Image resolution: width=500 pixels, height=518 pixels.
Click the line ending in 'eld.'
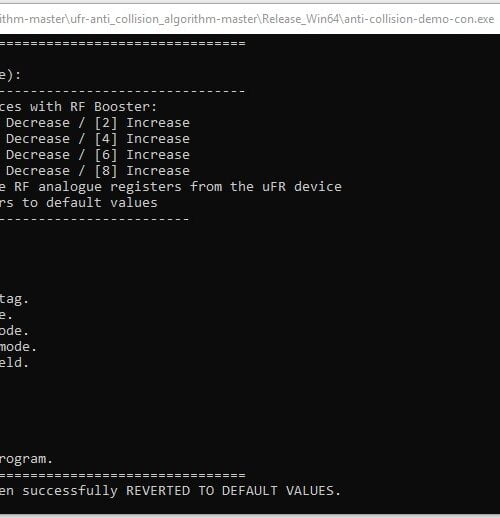pos(14,363)
